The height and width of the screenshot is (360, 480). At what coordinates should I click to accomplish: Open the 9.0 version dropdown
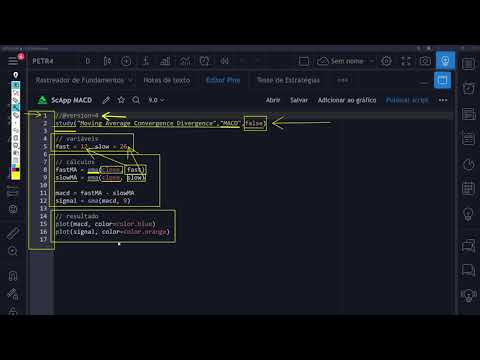[x=156, y=100]
